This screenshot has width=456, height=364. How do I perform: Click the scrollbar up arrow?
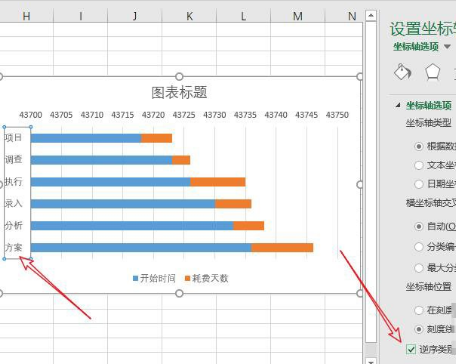371,15
